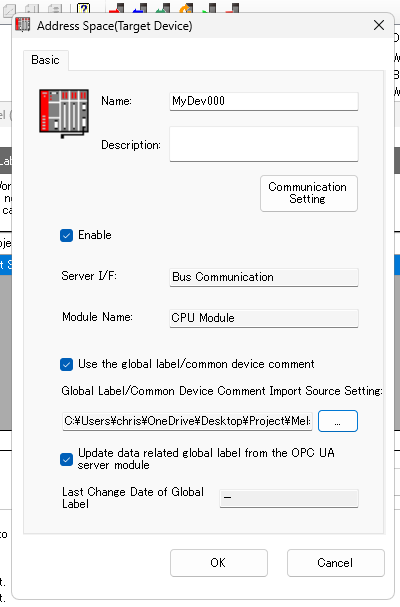
Task: Click the green arrow module toolbar icon
Action: [x=163, y=8]
